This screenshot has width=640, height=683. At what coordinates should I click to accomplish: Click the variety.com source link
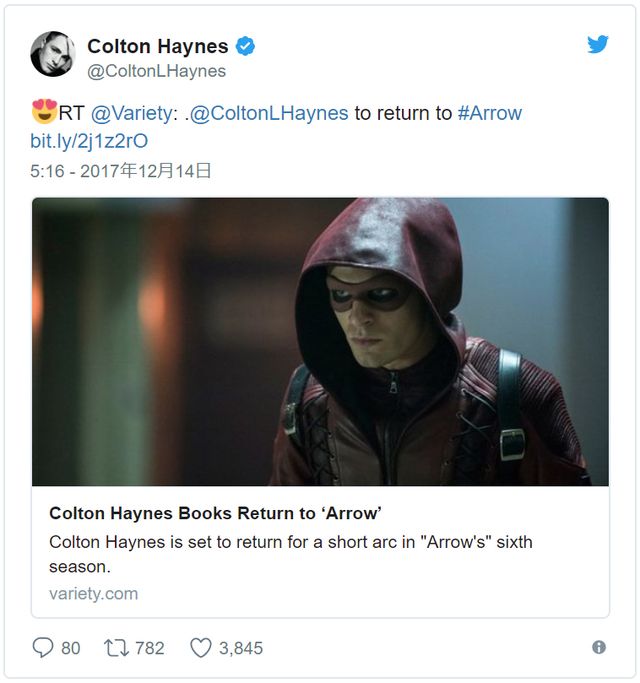pyautogui.click(x=93, y=594)
